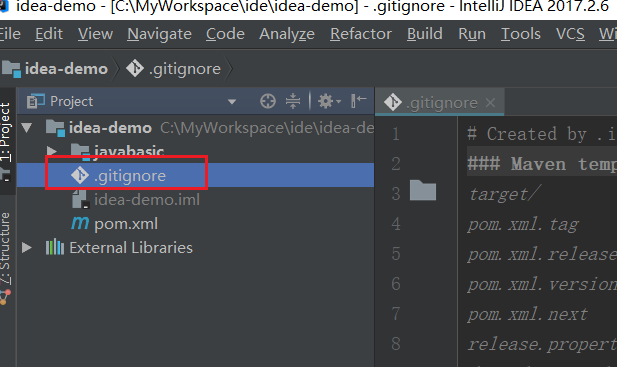Click the 'pom.xml.tag' line in editor
Viewport: 617px width, 367px height.
[523, 224]
